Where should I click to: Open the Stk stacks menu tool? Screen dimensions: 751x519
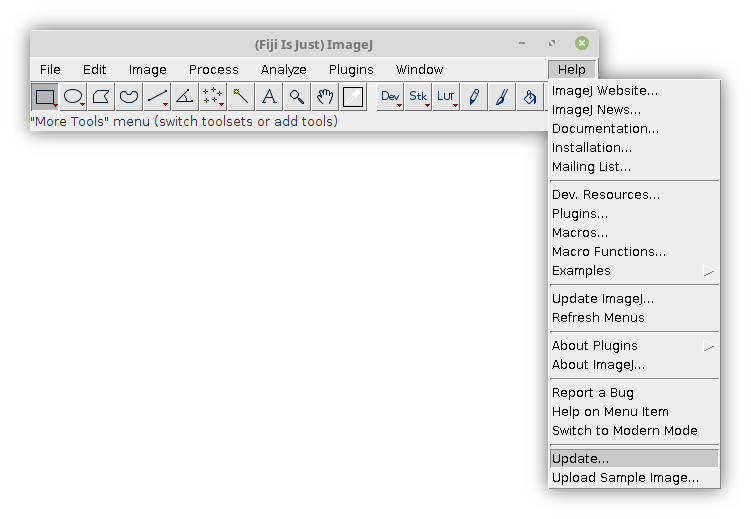418,97
